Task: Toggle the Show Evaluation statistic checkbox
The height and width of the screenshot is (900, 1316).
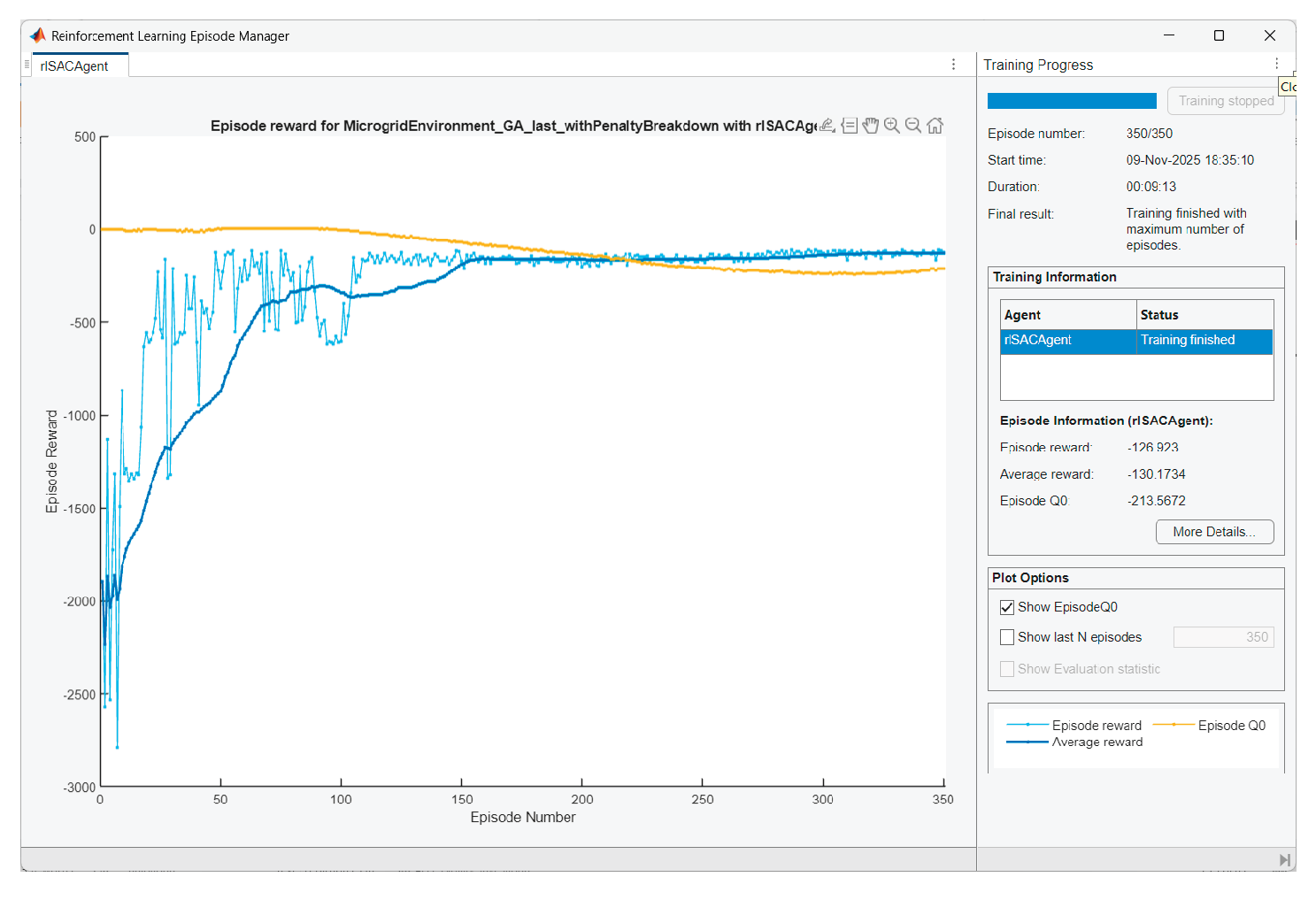Action: point(1007,669)
